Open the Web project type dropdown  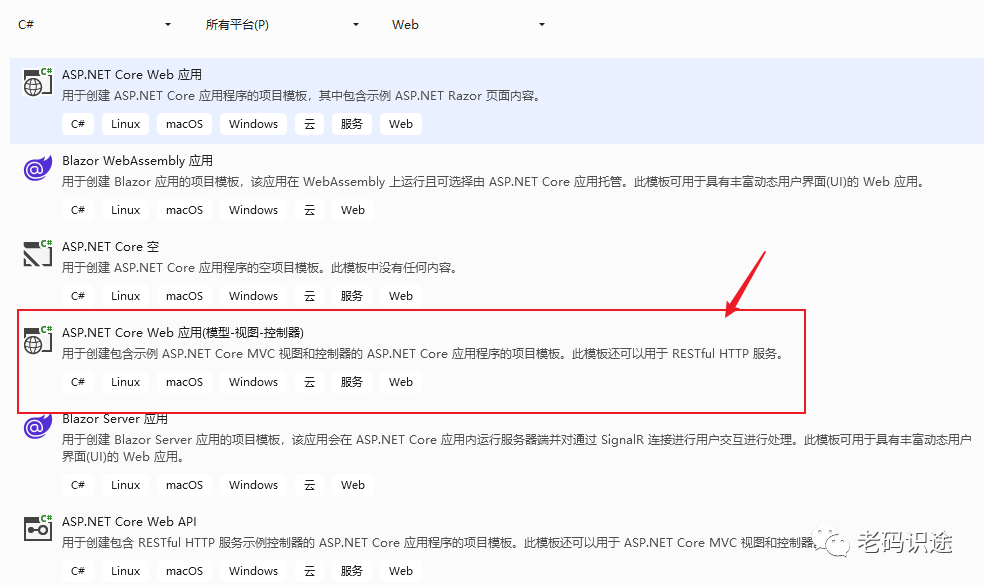(468, 24)
